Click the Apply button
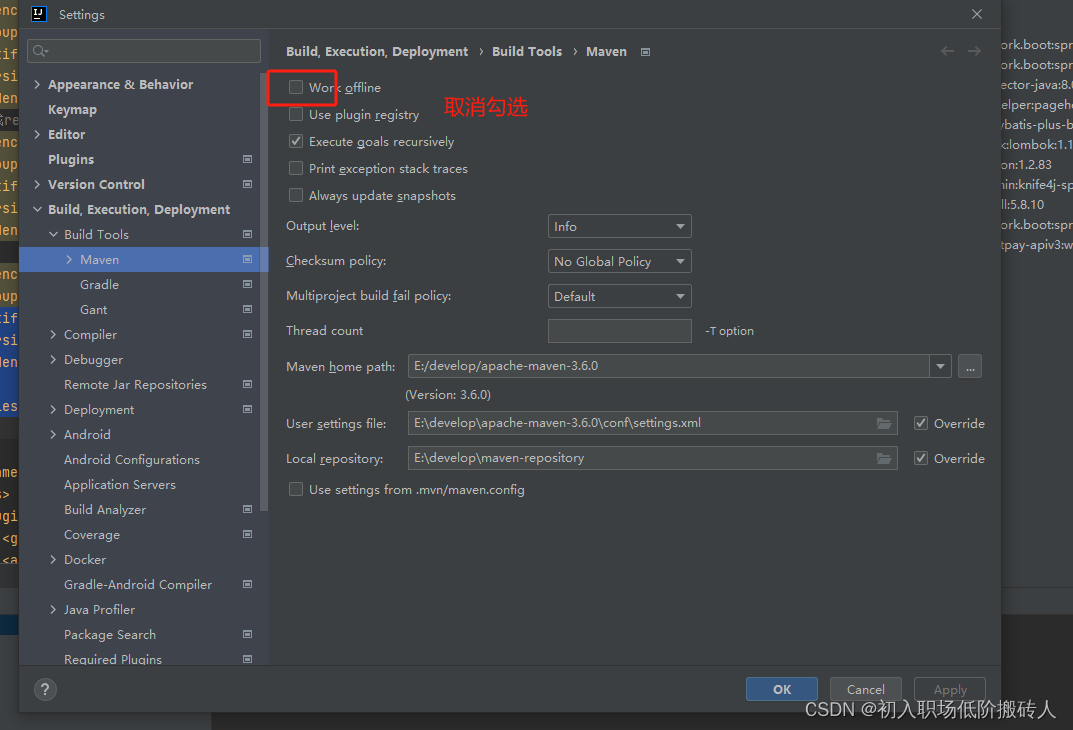This screenshot has width=1073, height=730. click(948, 689)
